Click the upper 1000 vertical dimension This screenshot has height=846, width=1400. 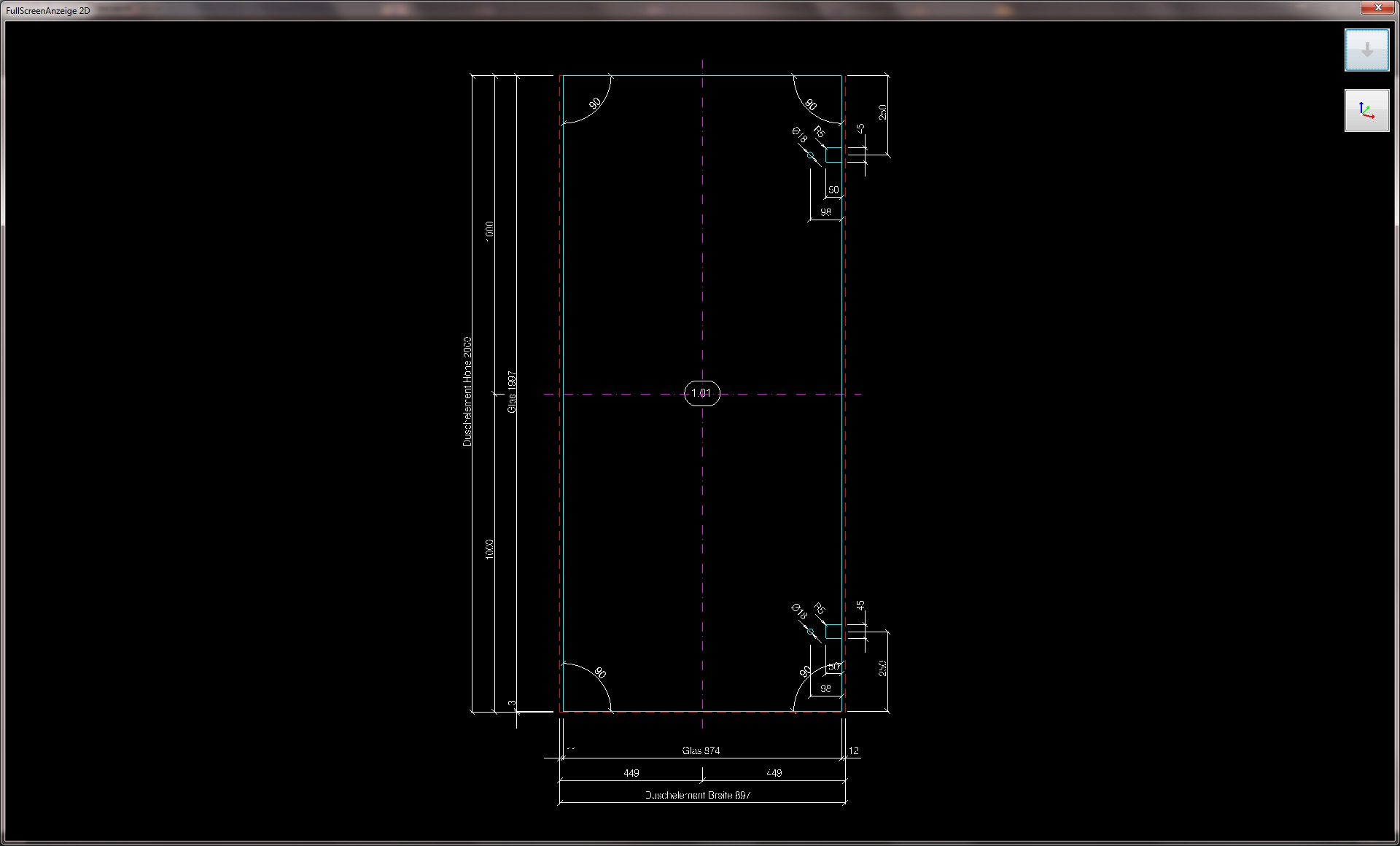[489, 230]
